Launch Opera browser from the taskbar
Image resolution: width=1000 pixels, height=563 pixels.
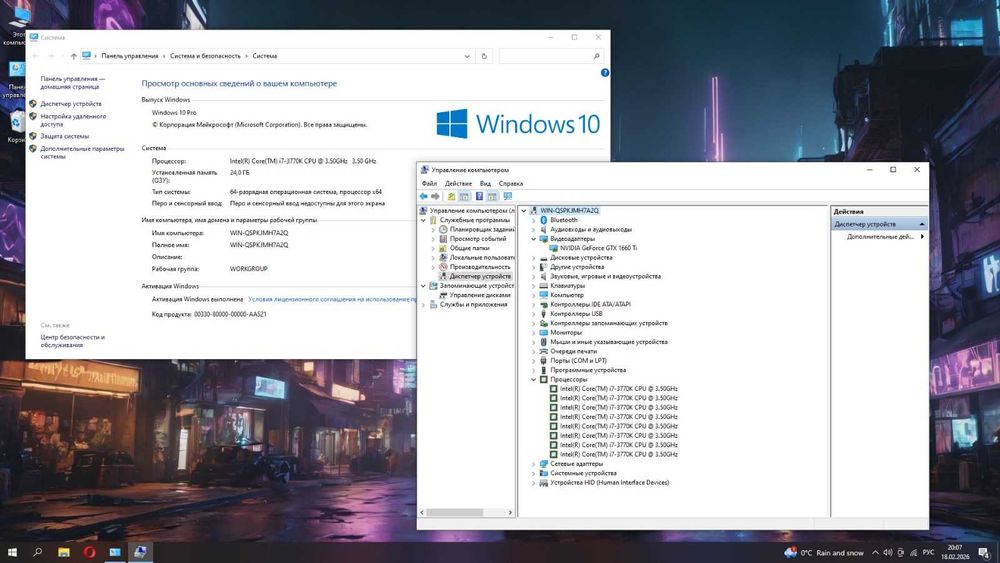(x=89, y=552)
